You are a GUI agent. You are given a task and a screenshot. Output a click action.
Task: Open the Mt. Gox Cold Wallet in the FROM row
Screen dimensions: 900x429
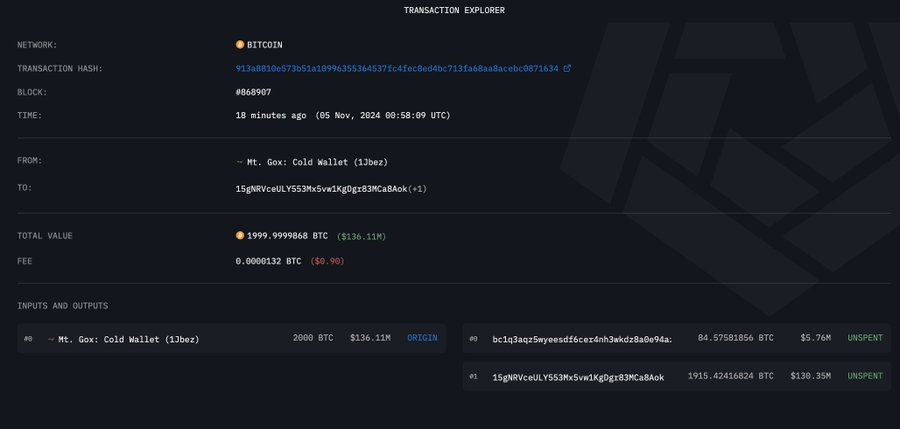[x=318, y=161]
